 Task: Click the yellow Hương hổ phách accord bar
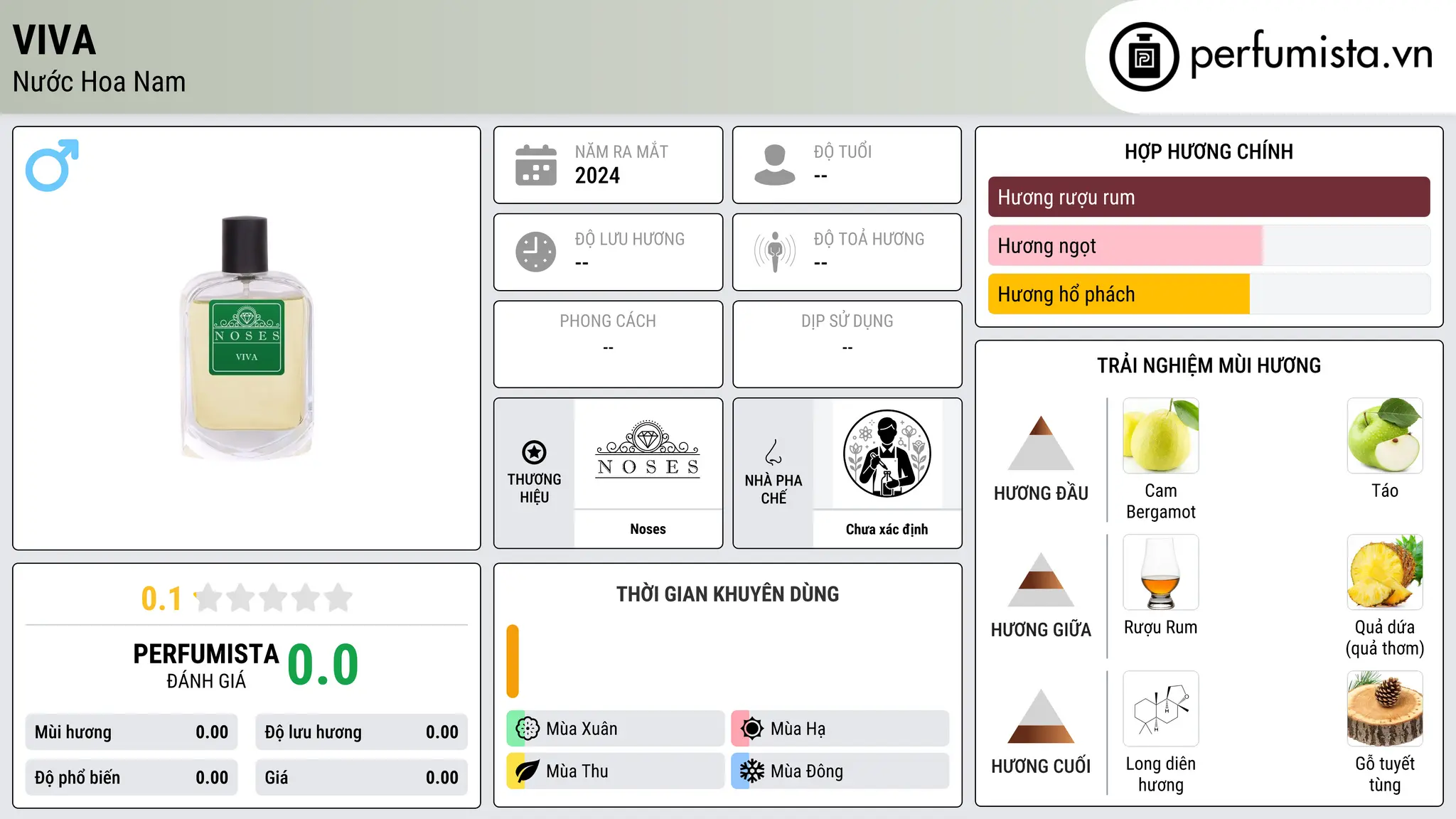point(1118,294)
